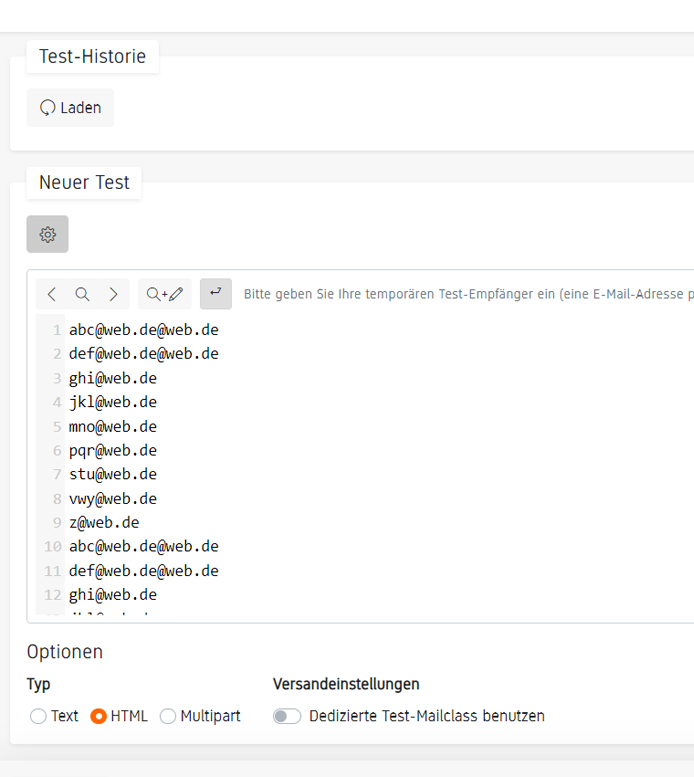Open search with the magnifier icon
Screen dimensions: 694x777
(83, 294)
